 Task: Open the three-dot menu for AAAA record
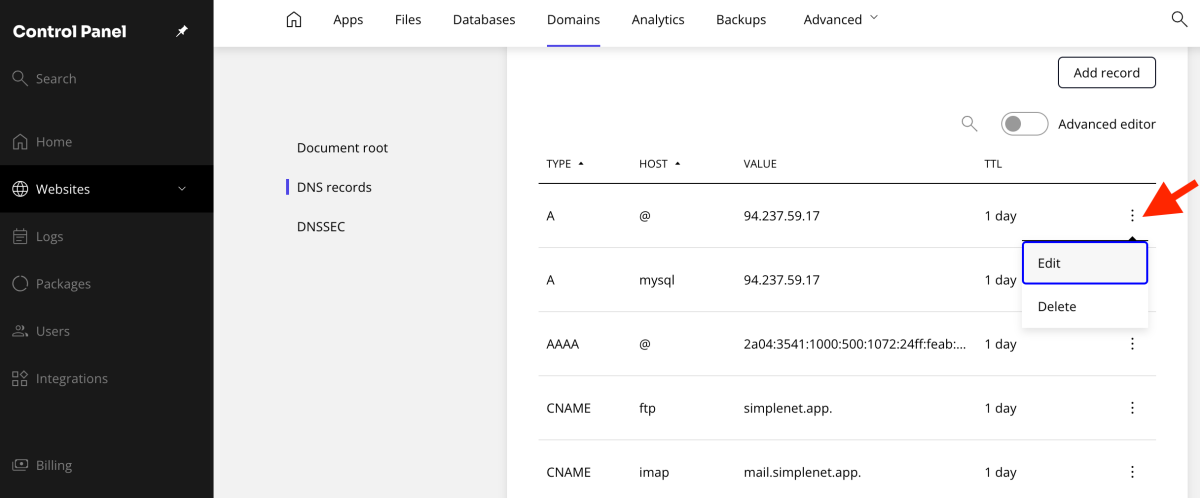point(1132,344)
